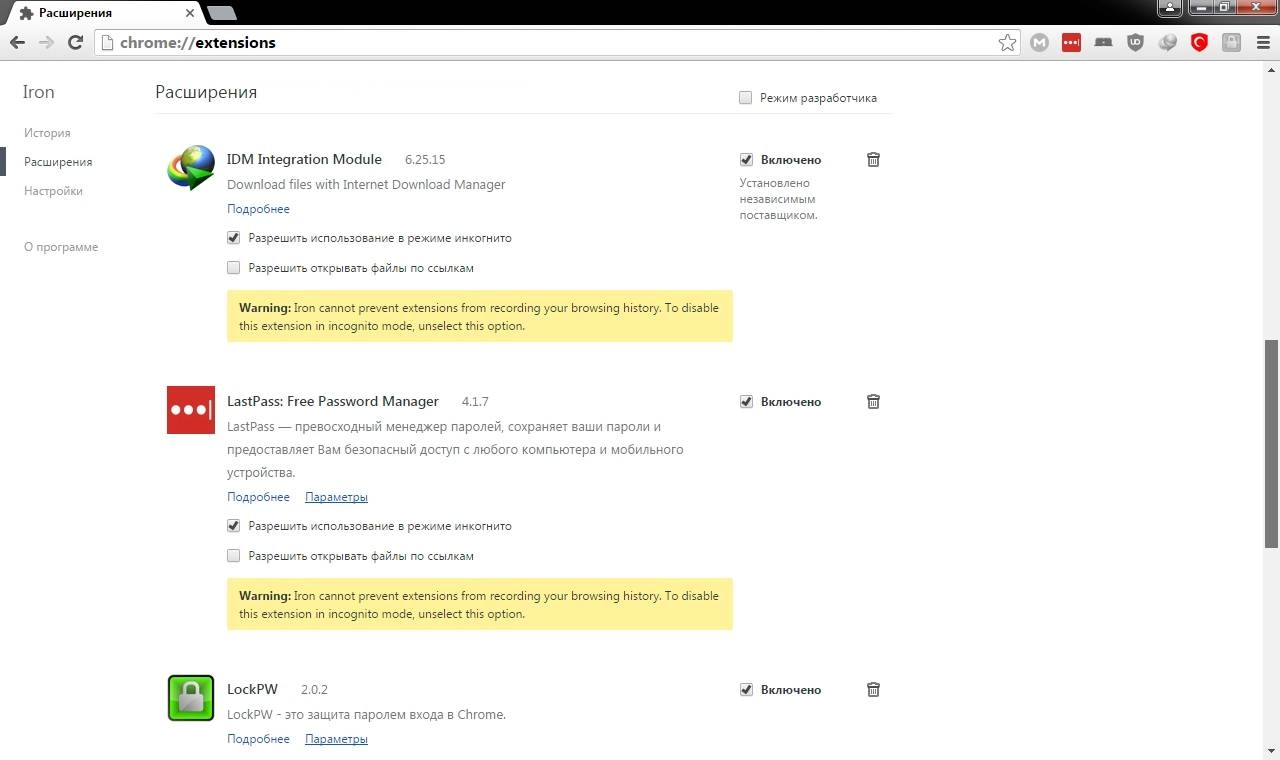The width and height of the screenshot is (1280, 760).
Task: Click the LockPW green padlock logo
Action: (x=191, y=698)
